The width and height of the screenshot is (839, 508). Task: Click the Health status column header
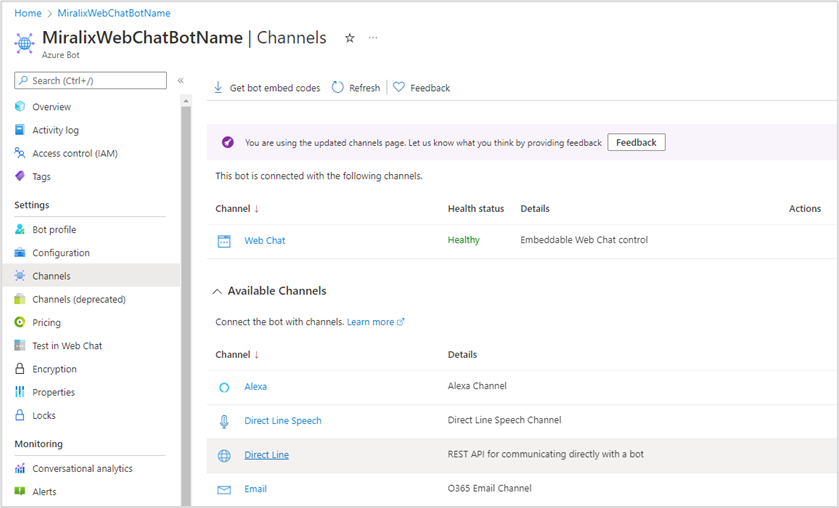coord(476,209)
